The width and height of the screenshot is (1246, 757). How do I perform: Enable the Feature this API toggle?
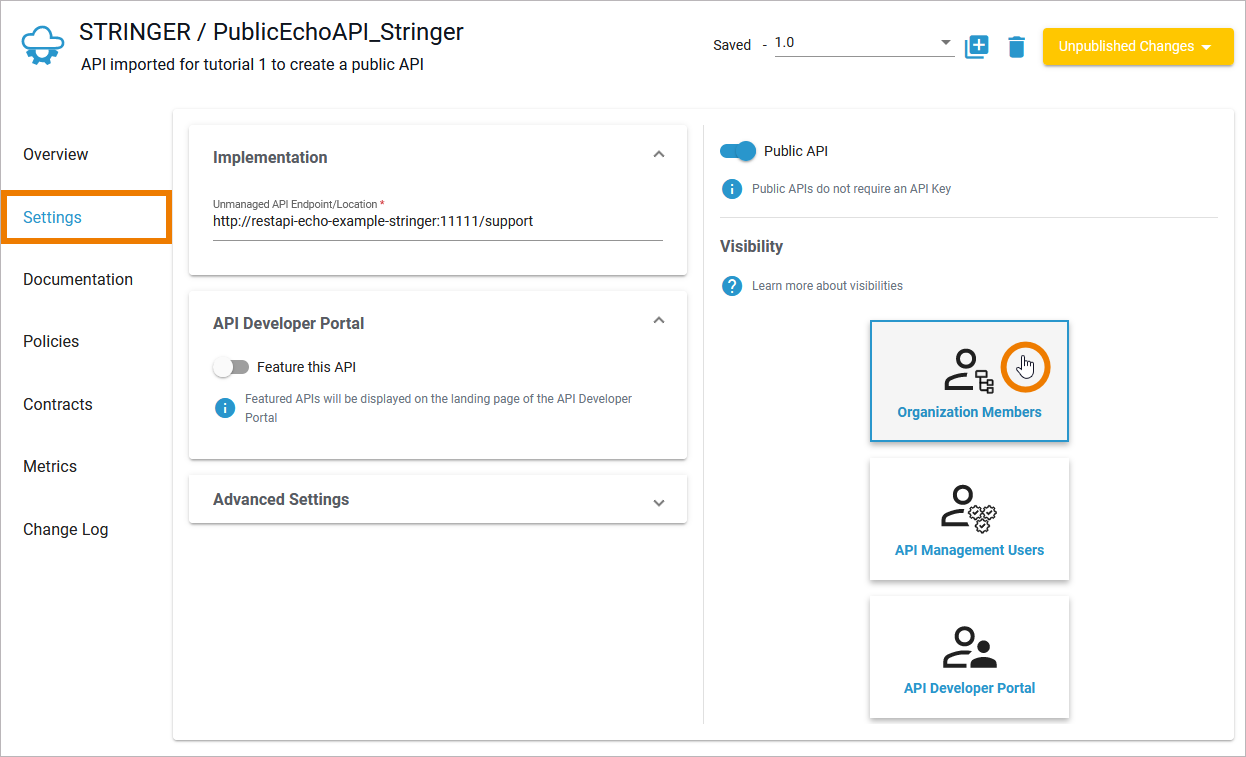pos(231,367)
